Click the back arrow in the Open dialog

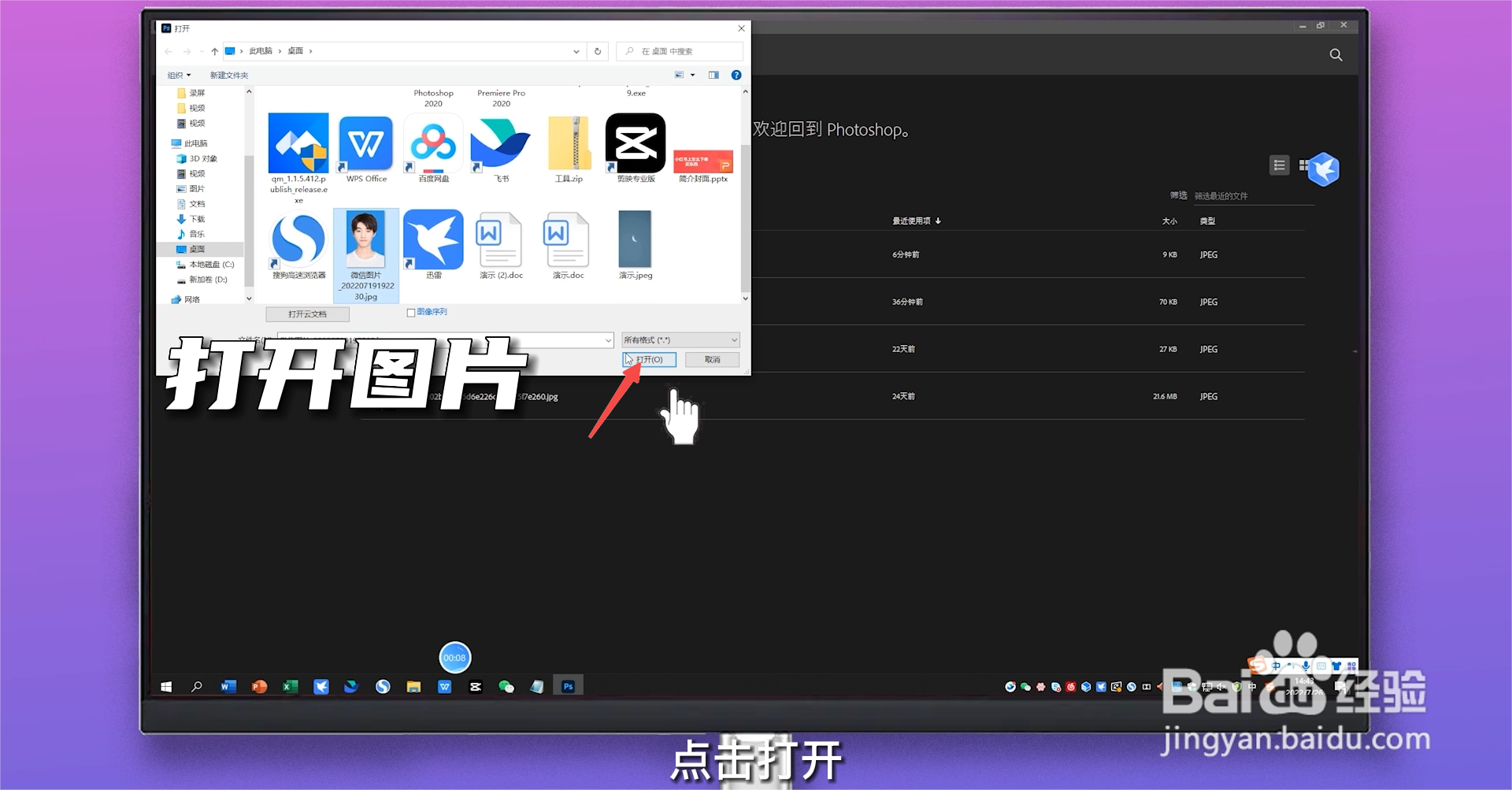click(169, 51)
